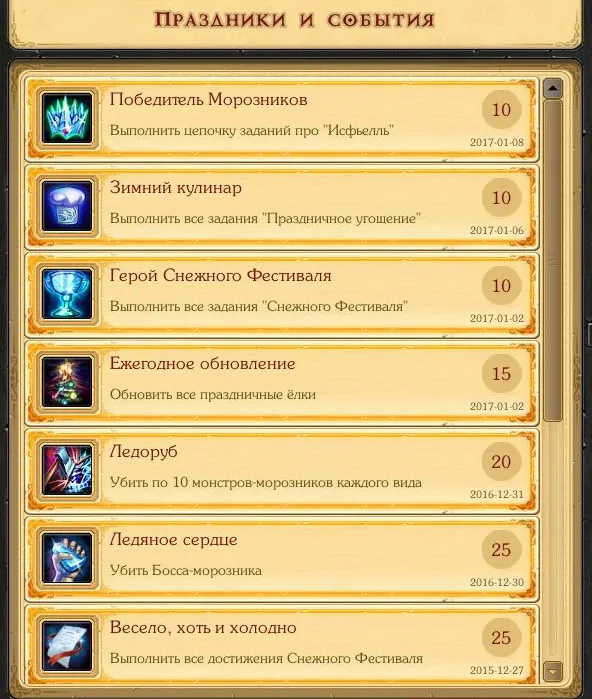The width and height of the screenshot is (592, 699).
Task: Select the Победитель Морозников achievement title
Action: point(209,99)
